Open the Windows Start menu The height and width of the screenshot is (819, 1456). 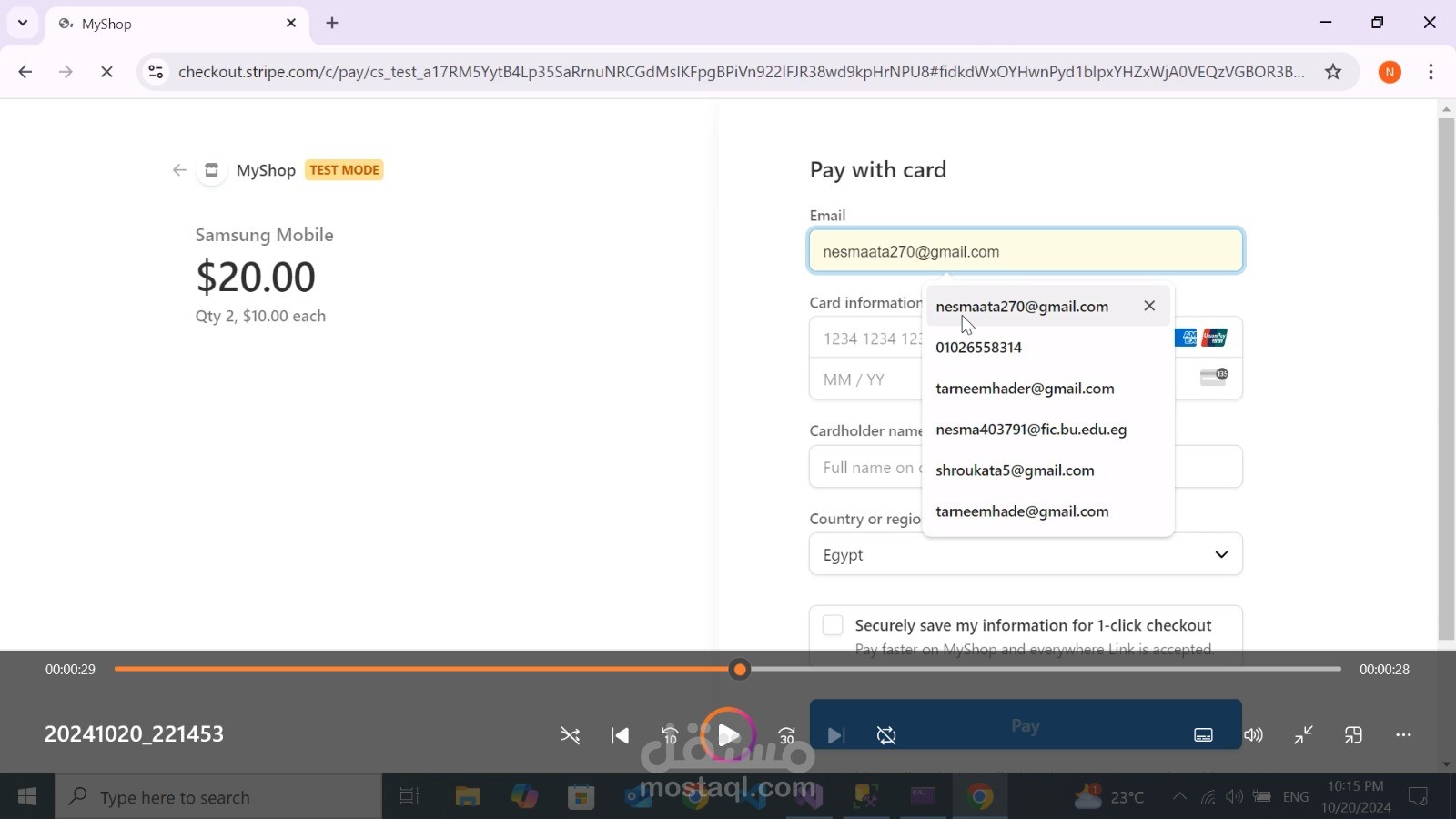tap(27, 797)
